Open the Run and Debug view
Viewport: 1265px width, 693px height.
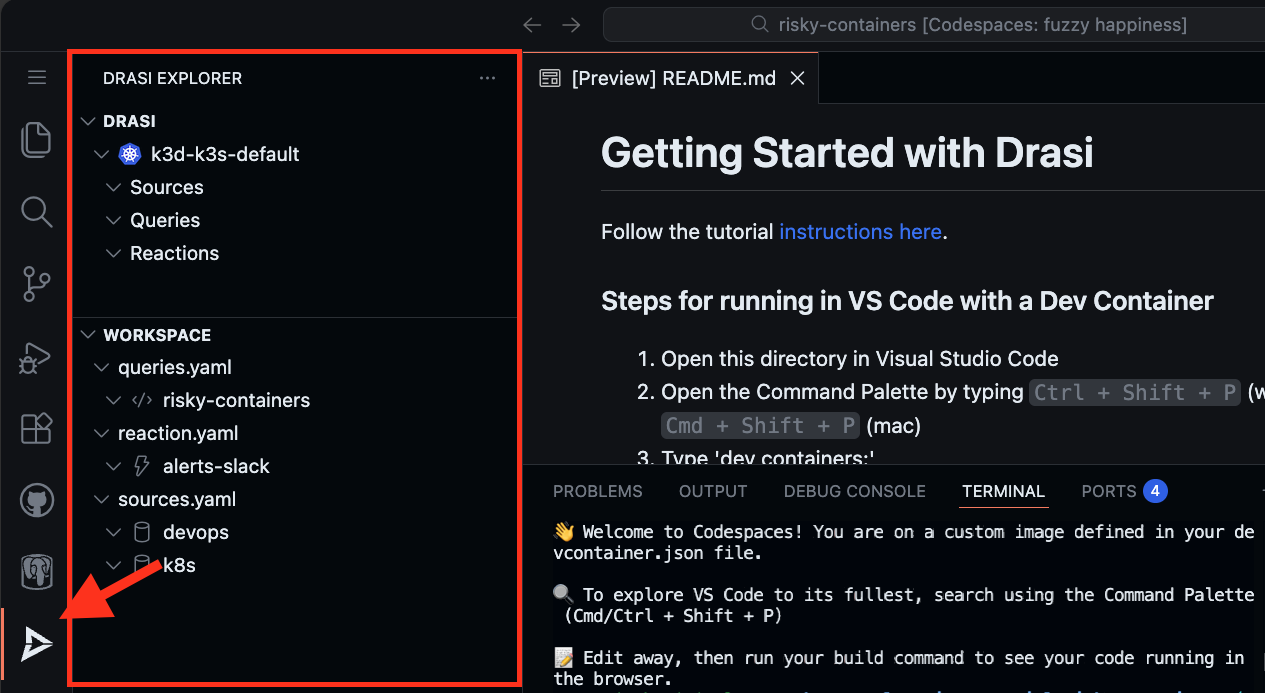pyautogui.click(x=36, y=356)
